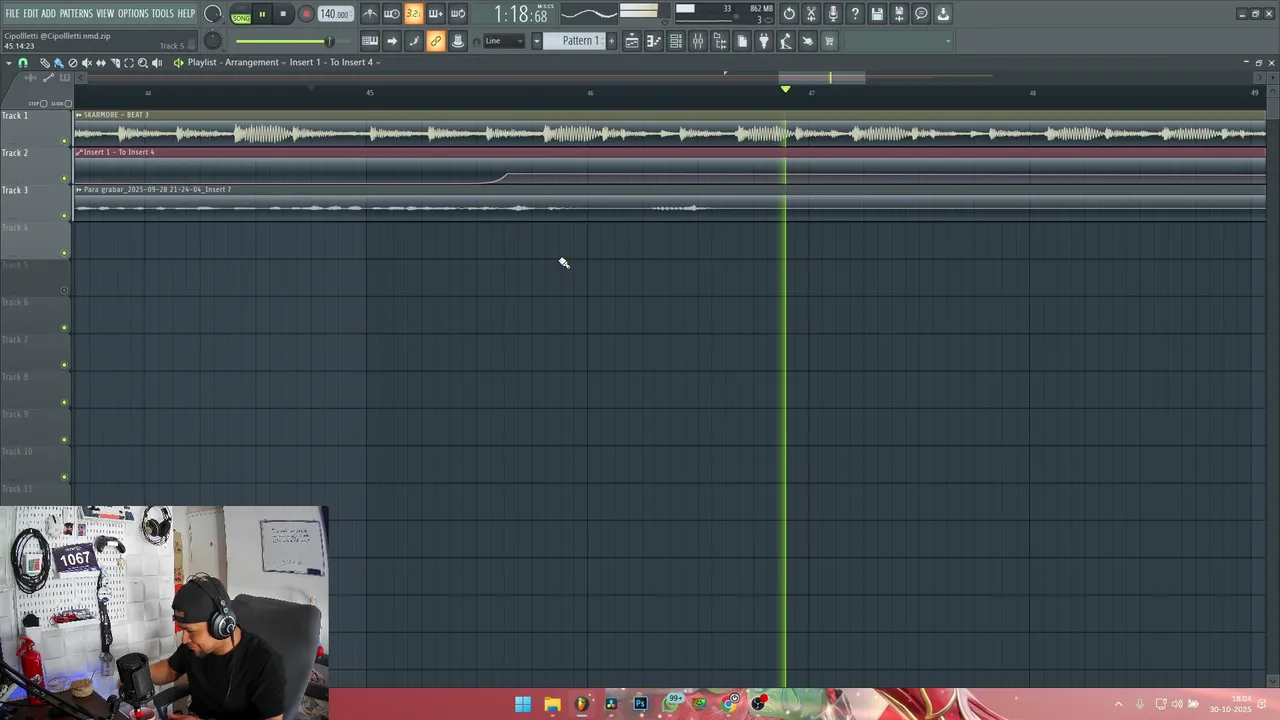Open pattern menu arrow left of Pattern 1
This screenshot has width=1280, height=720.
[x=536, y=41]
